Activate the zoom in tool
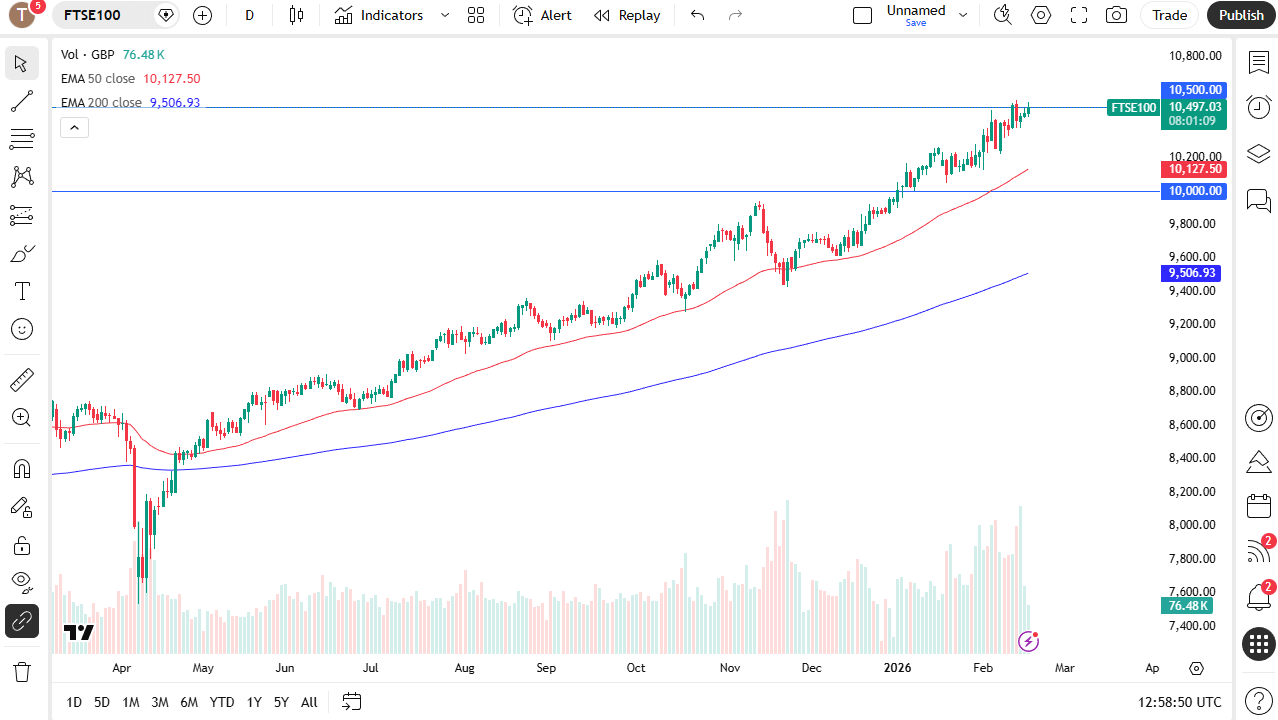Screen dimensions: 1278x720 tap(21, 417)
